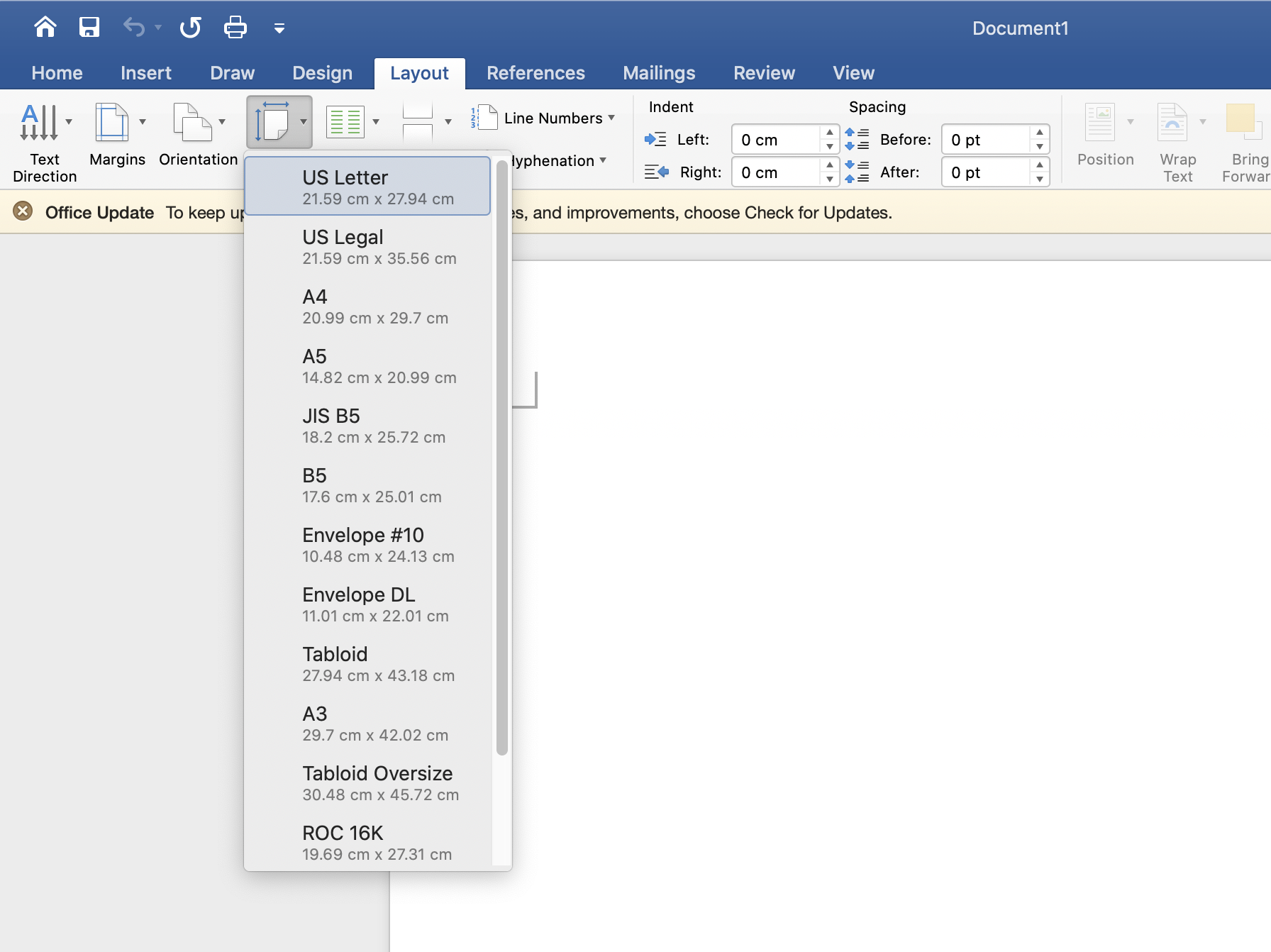The width and height of the screenshot is (1271, 952).
Task: Click the Columns icon
Action: coord(346,121)
